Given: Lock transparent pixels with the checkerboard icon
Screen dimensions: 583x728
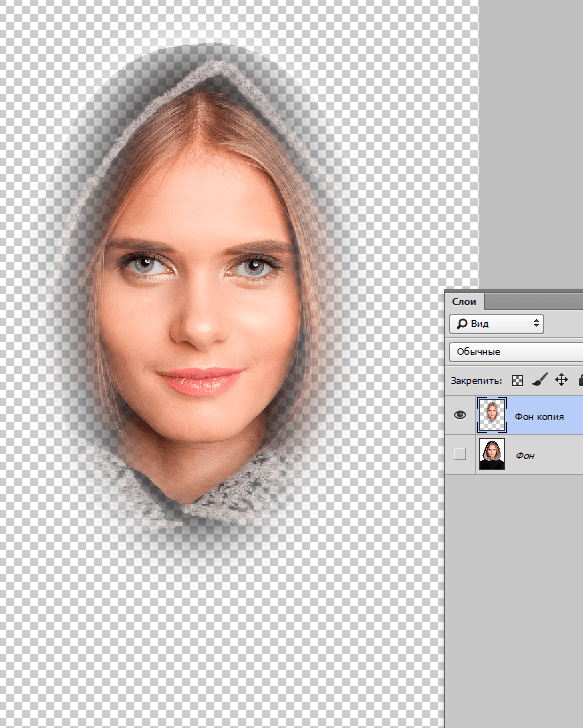Looking at the screenshot, I should [517, 381].
